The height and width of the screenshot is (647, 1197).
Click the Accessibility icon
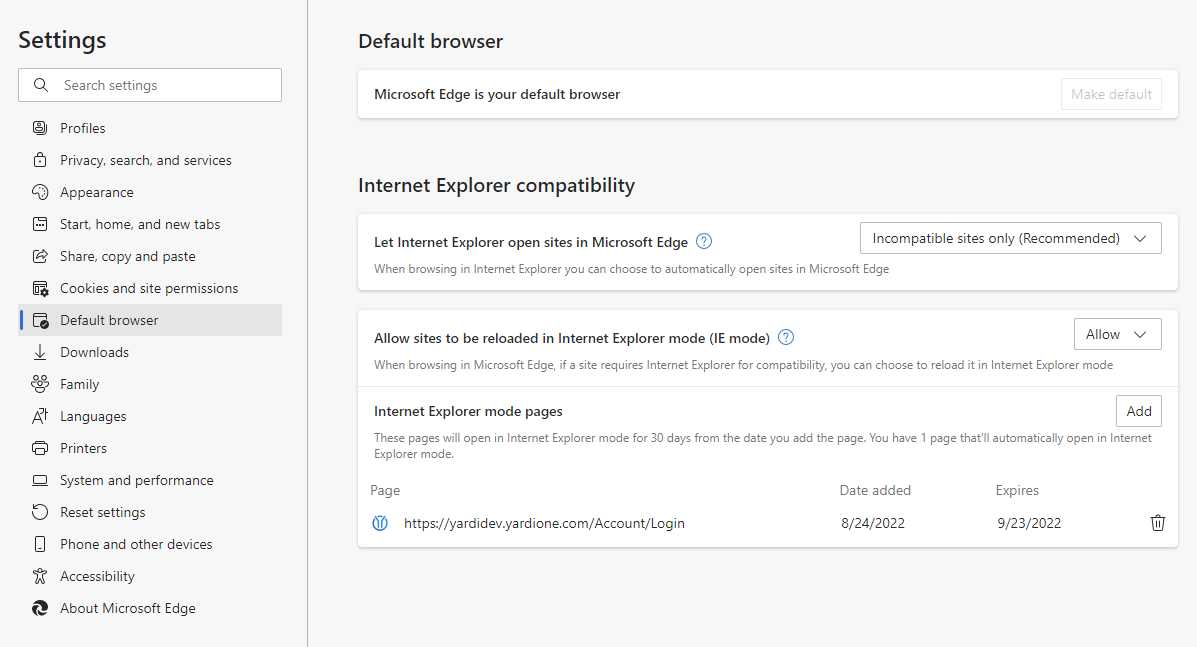(40, 576)
